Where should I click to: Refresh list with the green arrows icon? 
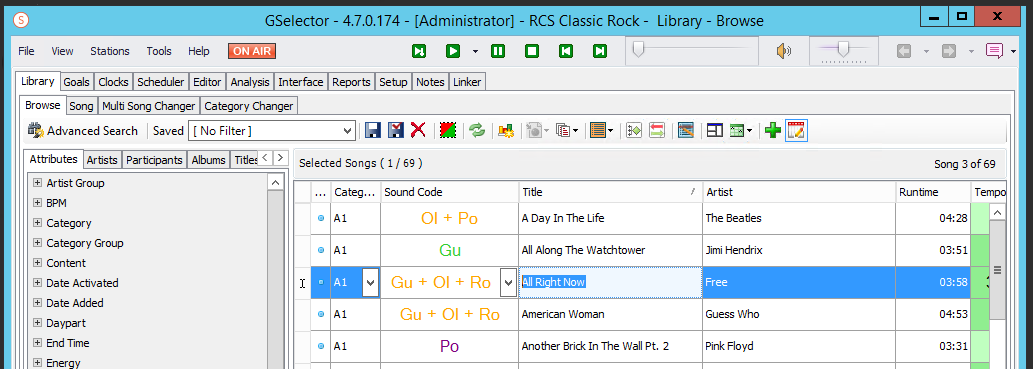tap(477, 130)
